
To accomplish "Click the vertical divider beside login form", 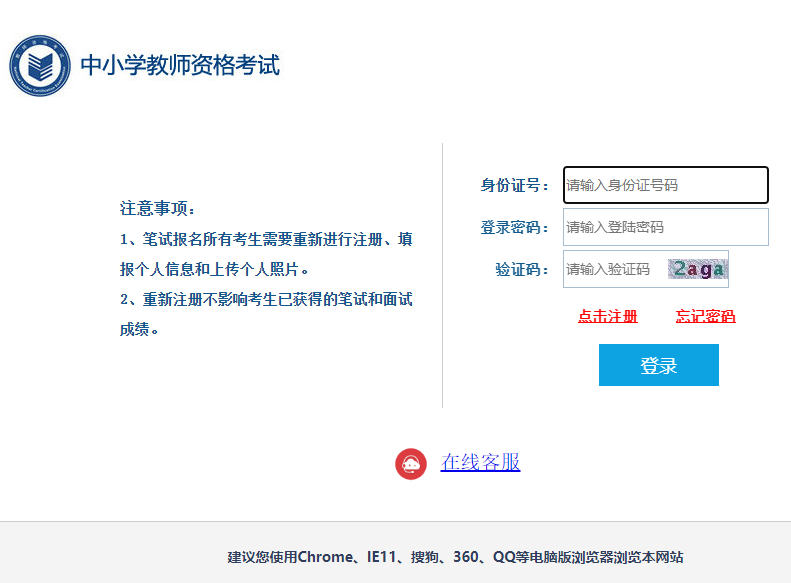I will [442, 275].
